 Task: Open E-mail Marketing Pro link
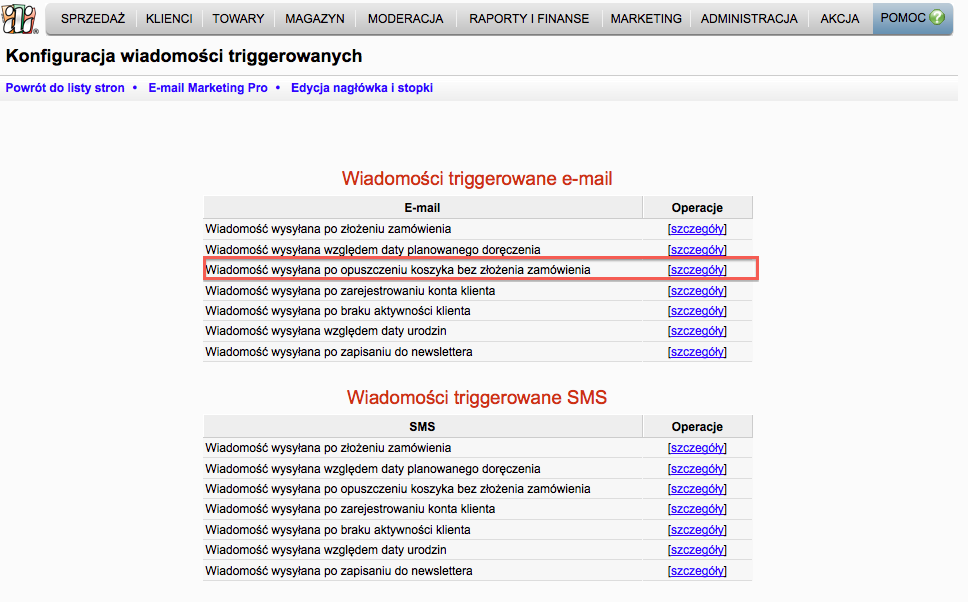point(208,88)
